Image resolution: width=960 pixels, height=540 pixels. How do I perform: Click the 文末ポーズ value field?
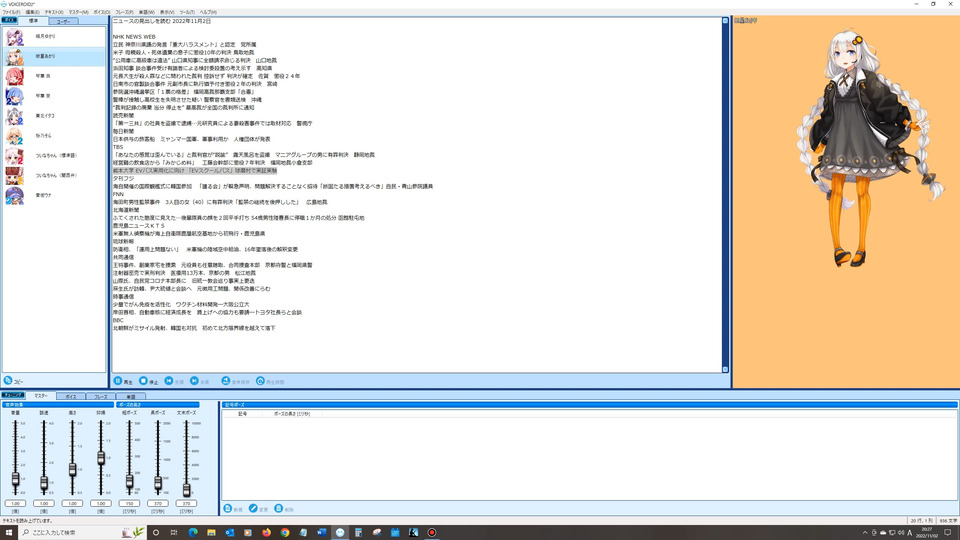coord(186,503)
